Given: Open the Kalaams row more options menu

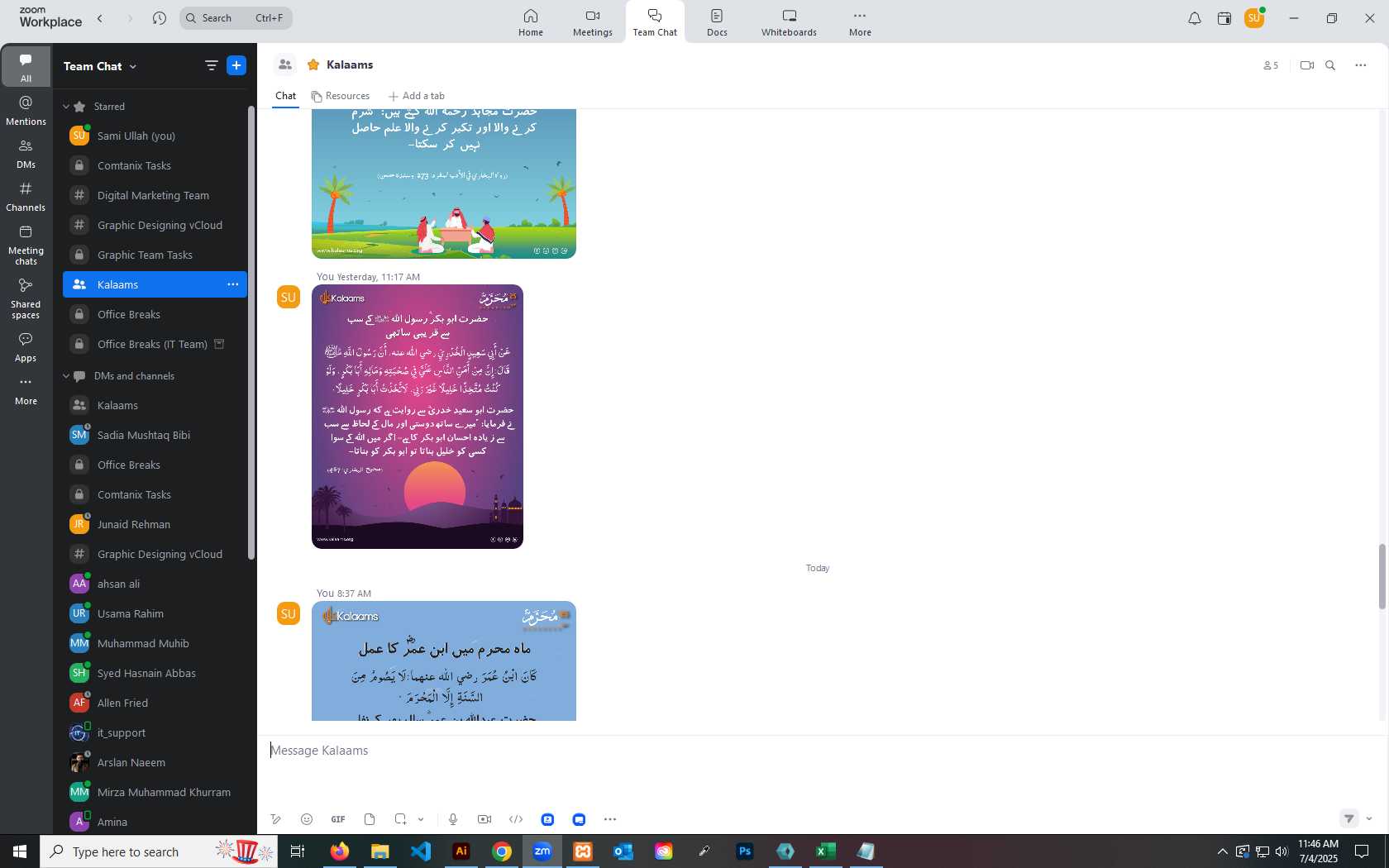Looking at the screenshot, I should pyautogui.click(x=233, y=284).
